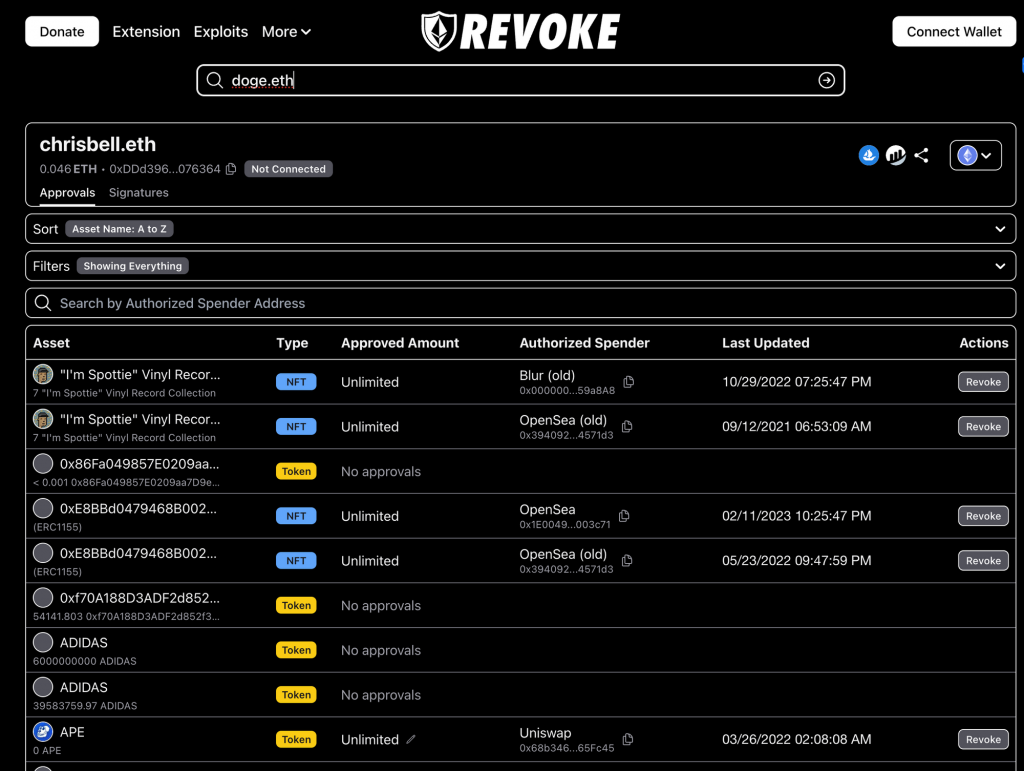Click the Revoke shield logo

[x=438, y=31]
